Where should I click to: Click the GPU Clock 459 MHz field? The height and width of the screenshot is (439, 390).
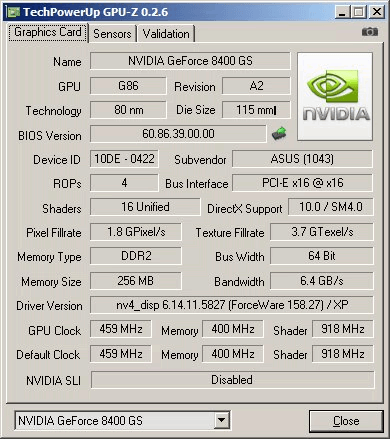tap(121, 329)
